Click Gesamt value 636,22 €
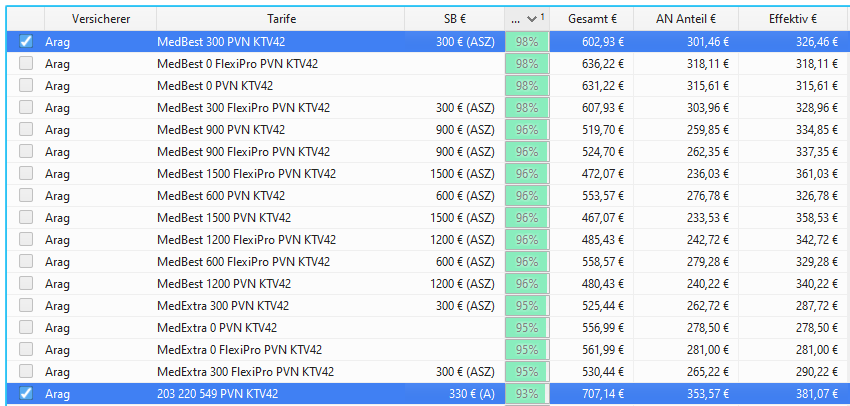 [x=601, y=64]
